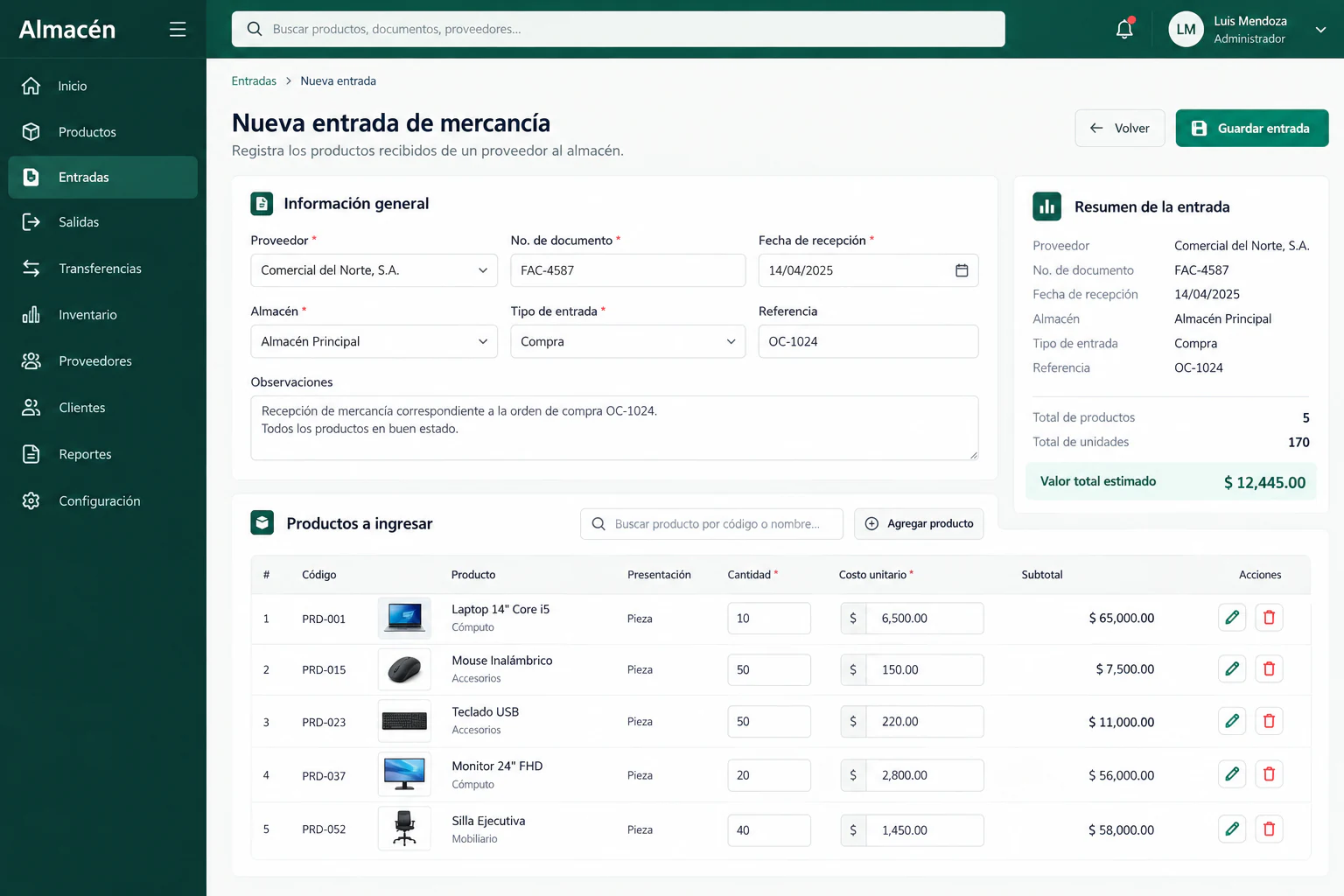The image size is (1344, 896).
Task: Focus the No. de documento field
Action: coord(627,270)
